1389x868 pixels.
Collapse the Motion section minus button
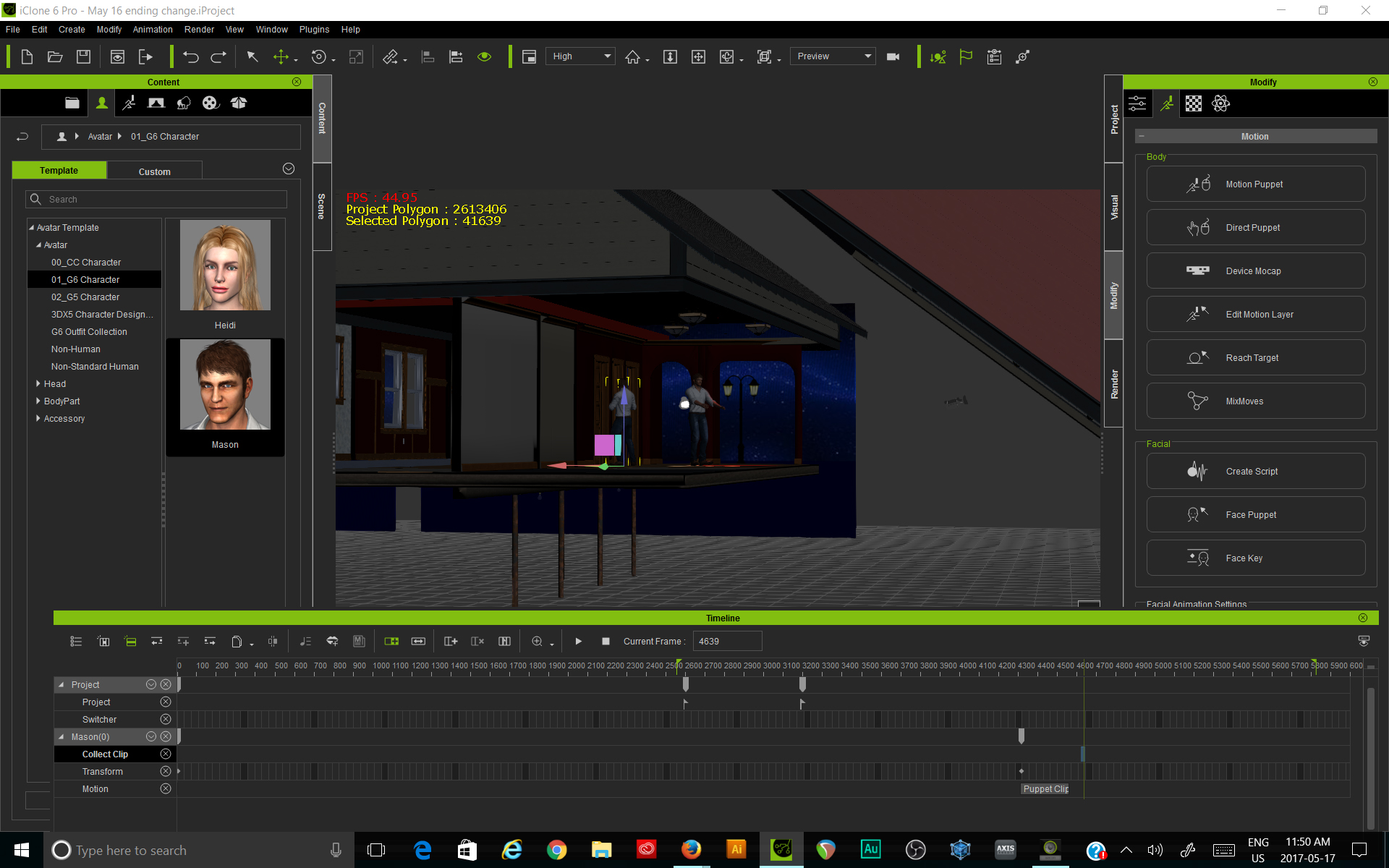point(1142,136)
